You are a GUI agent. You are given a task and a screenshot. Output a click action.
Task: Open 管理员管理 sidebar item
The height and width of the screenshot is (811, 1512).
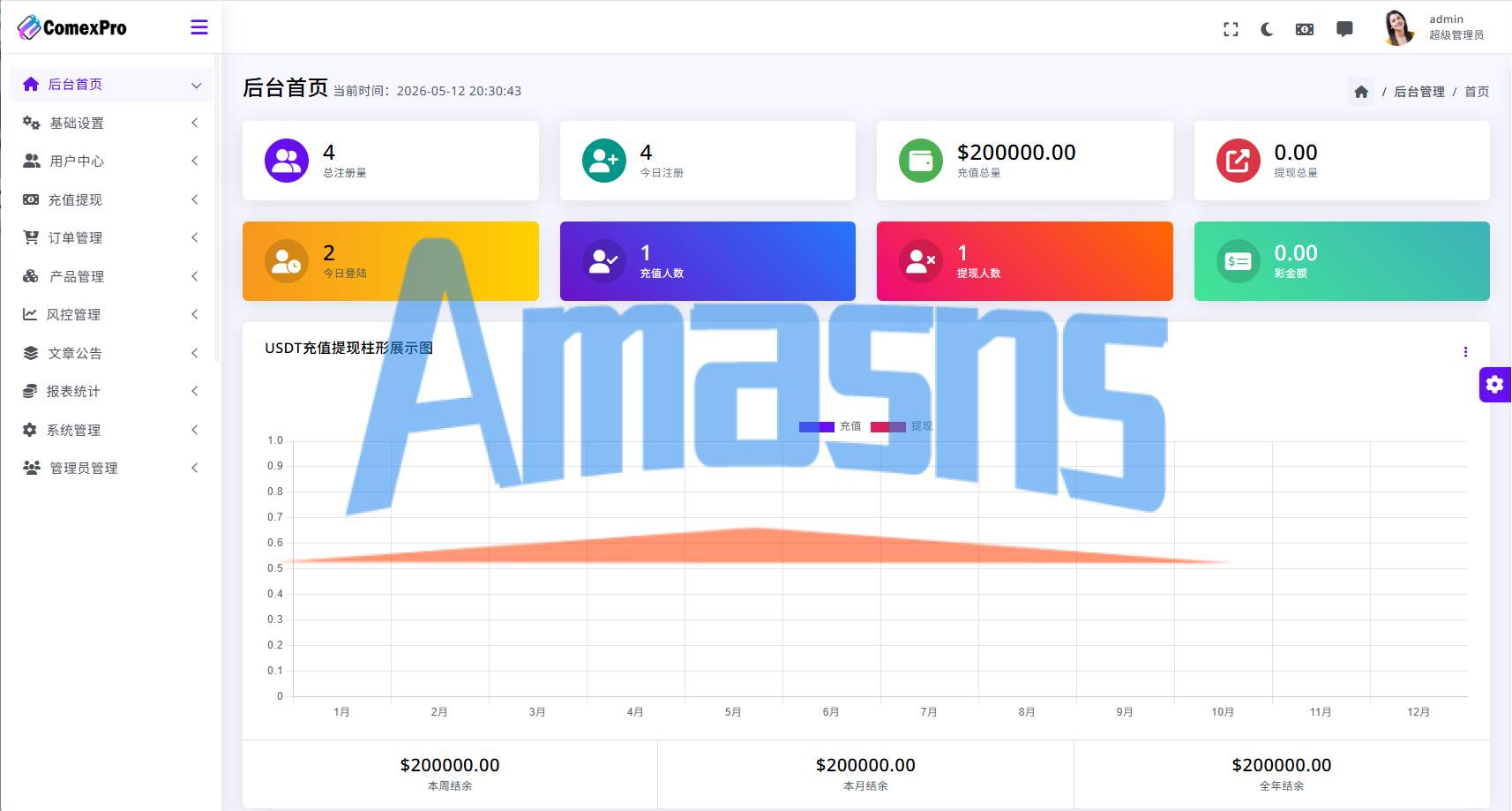111,468
